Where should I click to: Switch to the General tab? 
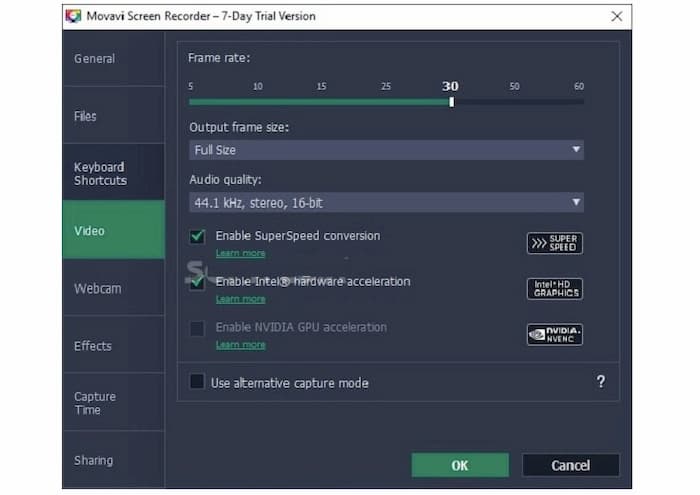114,58
